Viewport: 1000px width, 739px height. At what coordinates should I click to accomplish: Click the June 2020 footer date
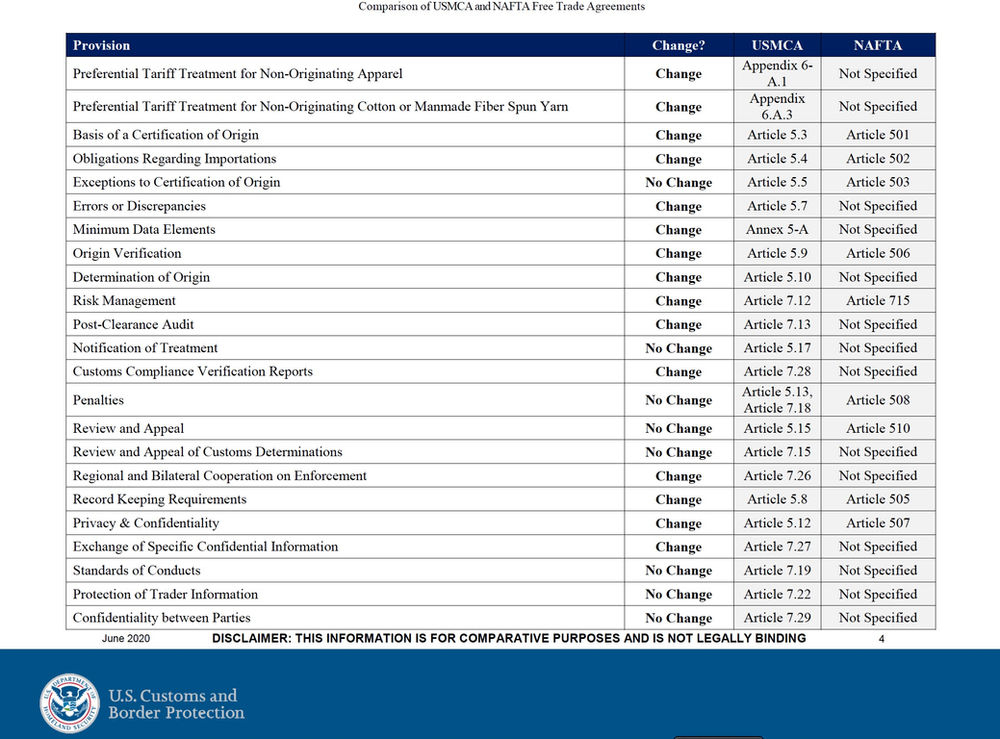pos(125,637)
